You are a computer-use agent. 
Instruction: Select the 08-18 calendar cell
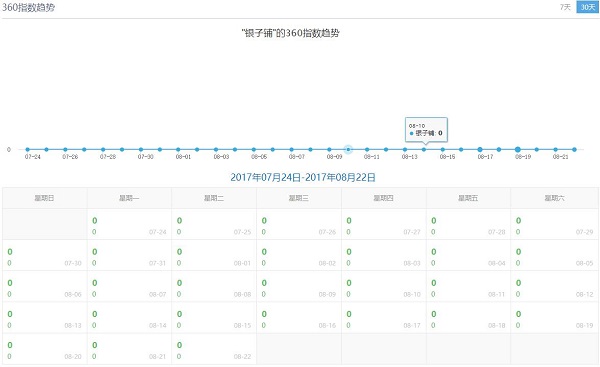click(468, 318)
